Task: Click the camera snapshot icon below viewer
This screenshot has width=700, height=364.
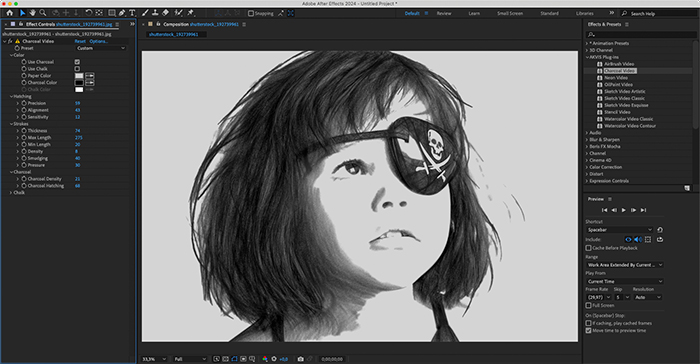Action: tap(300, 359)
